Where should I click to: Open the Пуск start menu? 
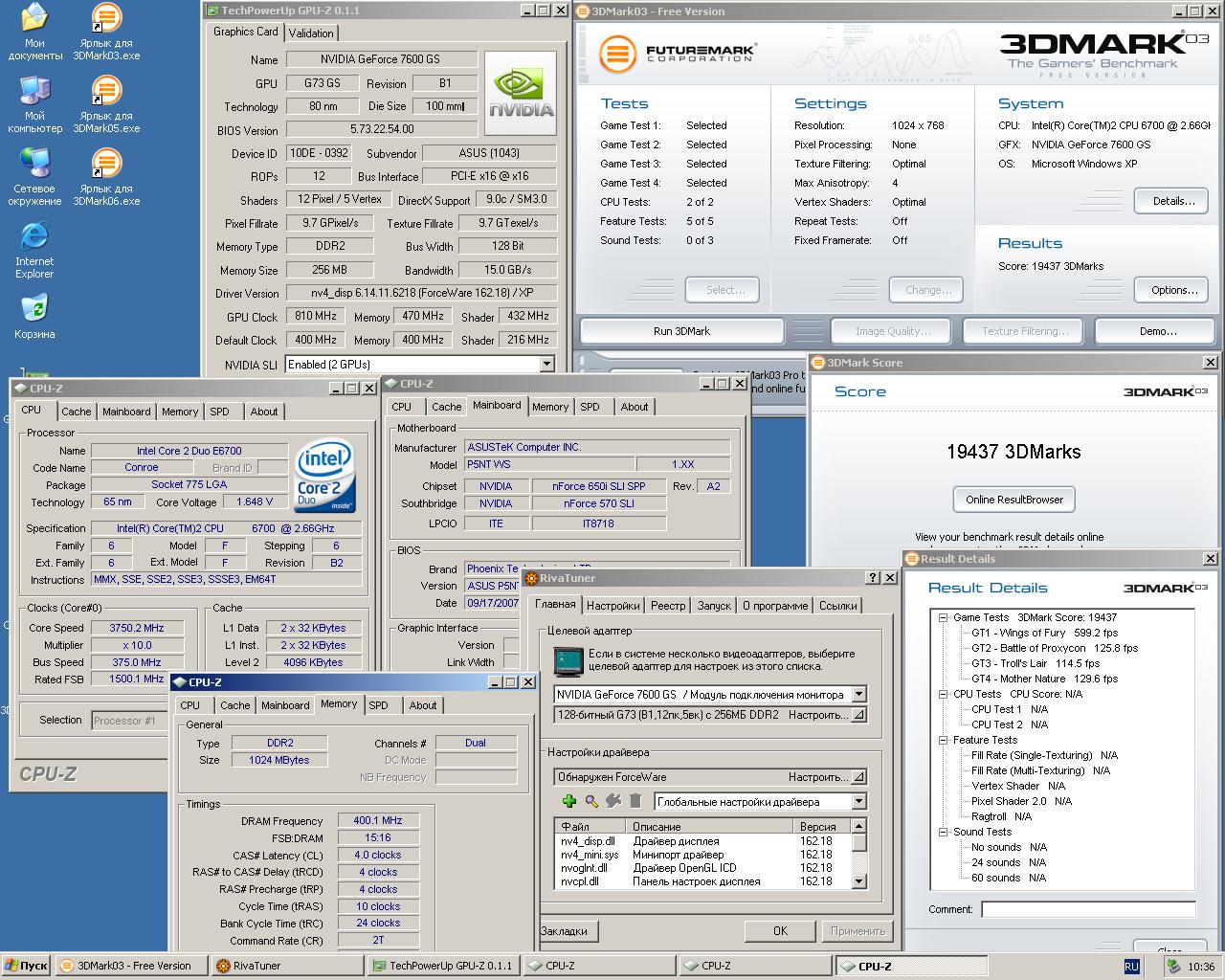pyautogui.click(x=26, y=966)
